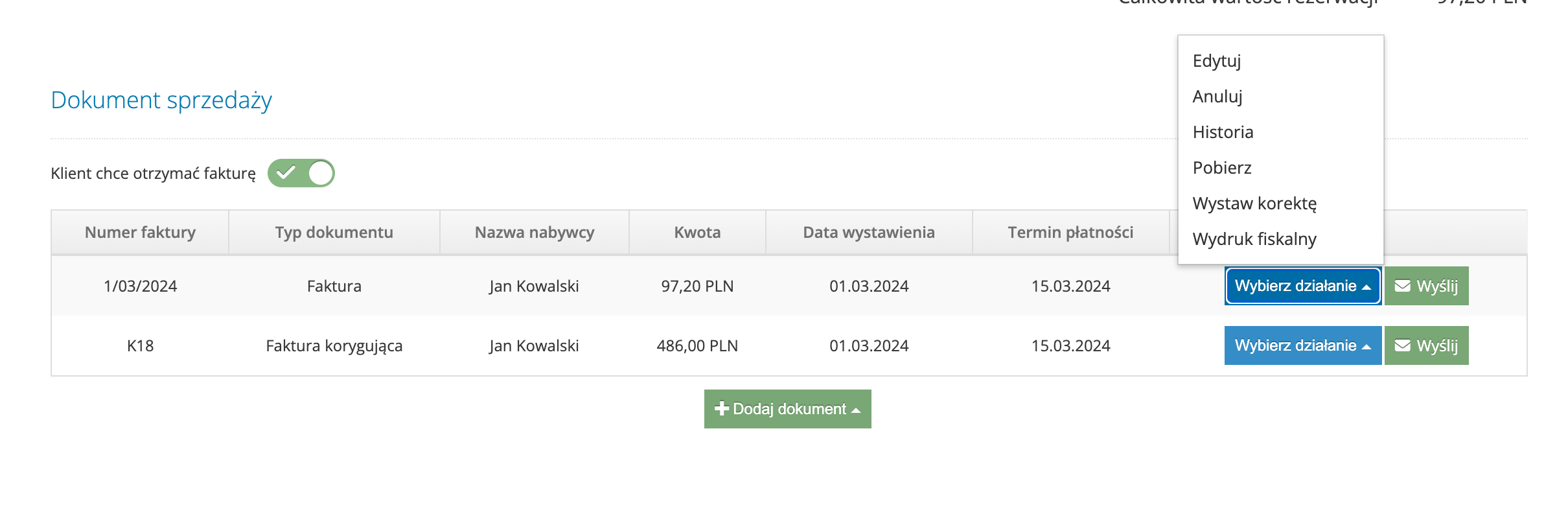Select Edytuj from the action menu
Screen dimensions: 1568x525
click(1216, 61)
